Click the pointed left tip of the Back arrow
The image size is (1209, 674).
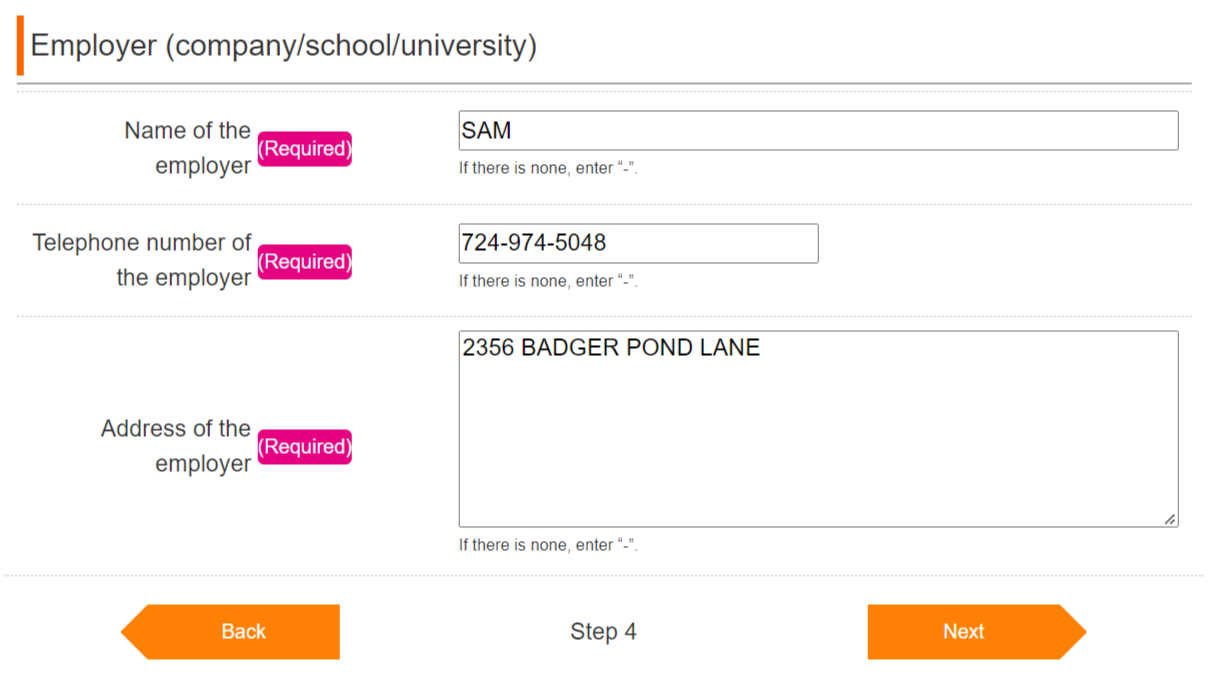pyautogui.click(x=127, y=632)
